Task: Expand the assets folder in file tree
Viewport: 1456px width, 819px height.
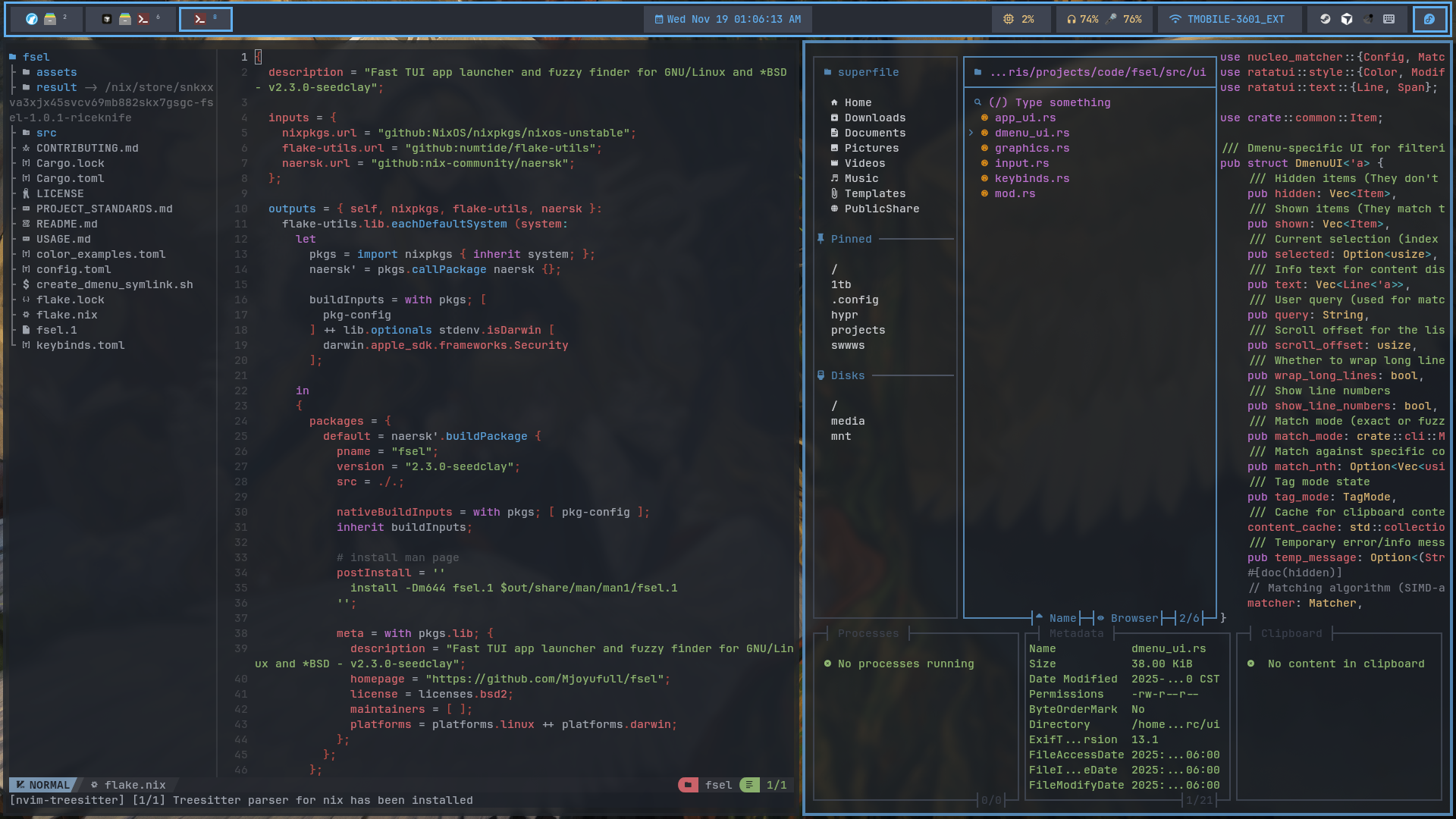Action: (x=56, y=72)
